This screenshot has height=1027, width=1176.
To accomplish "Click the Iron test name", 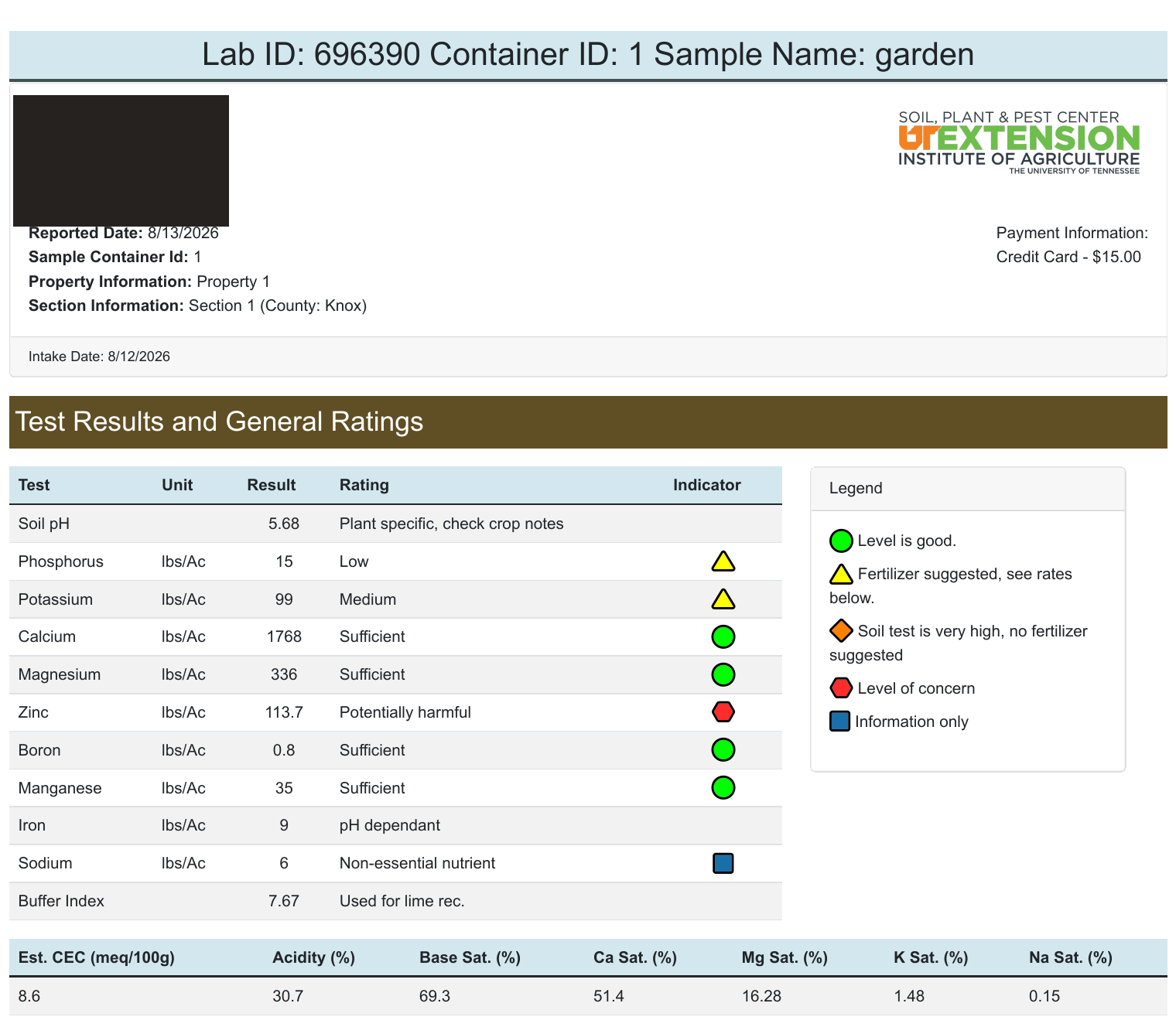I will tap(32, 825).
